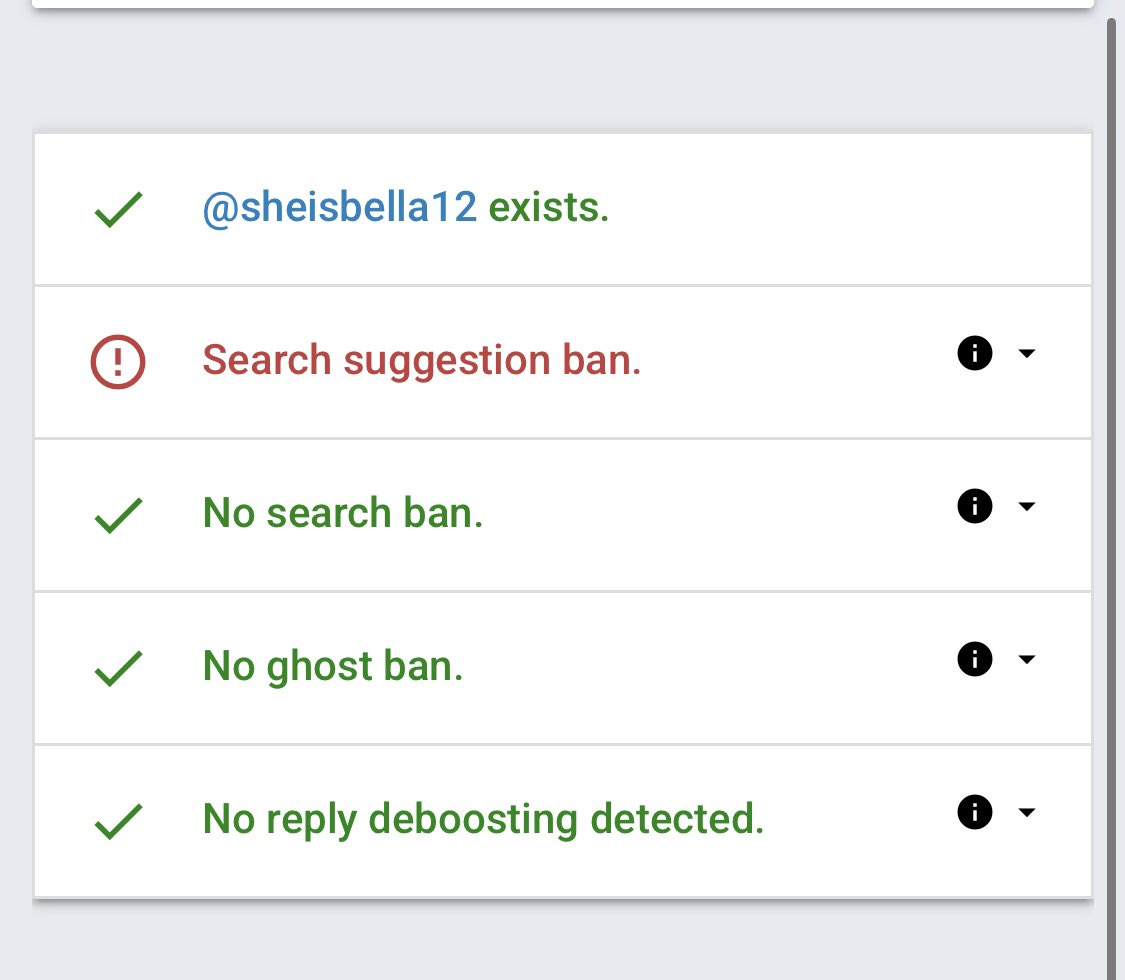This screenshot has width=1125, height=980.
Task: Click info icon for reply deboosting row
Action: [974, 812]
